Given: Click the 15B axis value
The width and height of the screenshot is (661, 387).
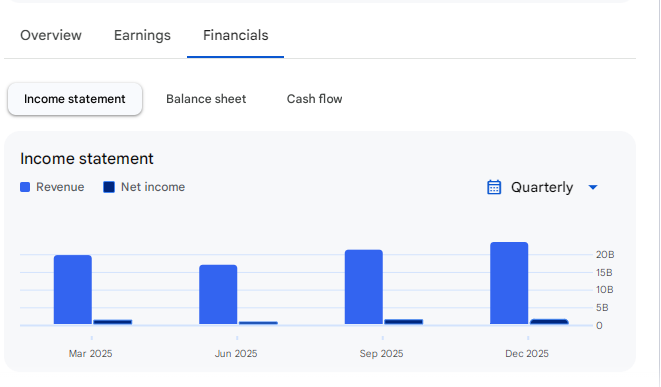Looking at the screenshot, I should coord(604,273).
